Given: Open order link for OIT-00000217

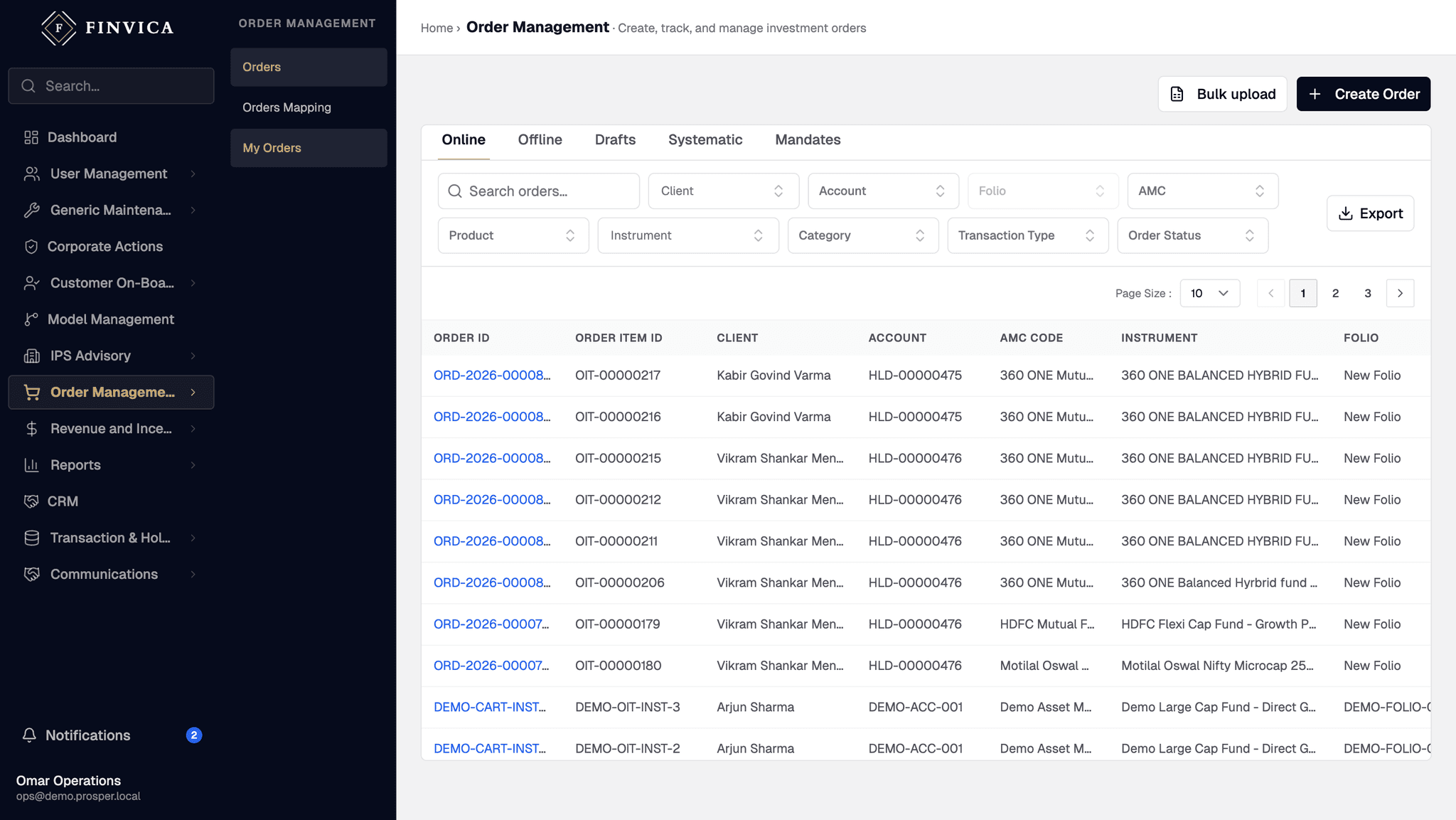Looking at the screenshot, I should pyautogui.click(x=492, y=376).
